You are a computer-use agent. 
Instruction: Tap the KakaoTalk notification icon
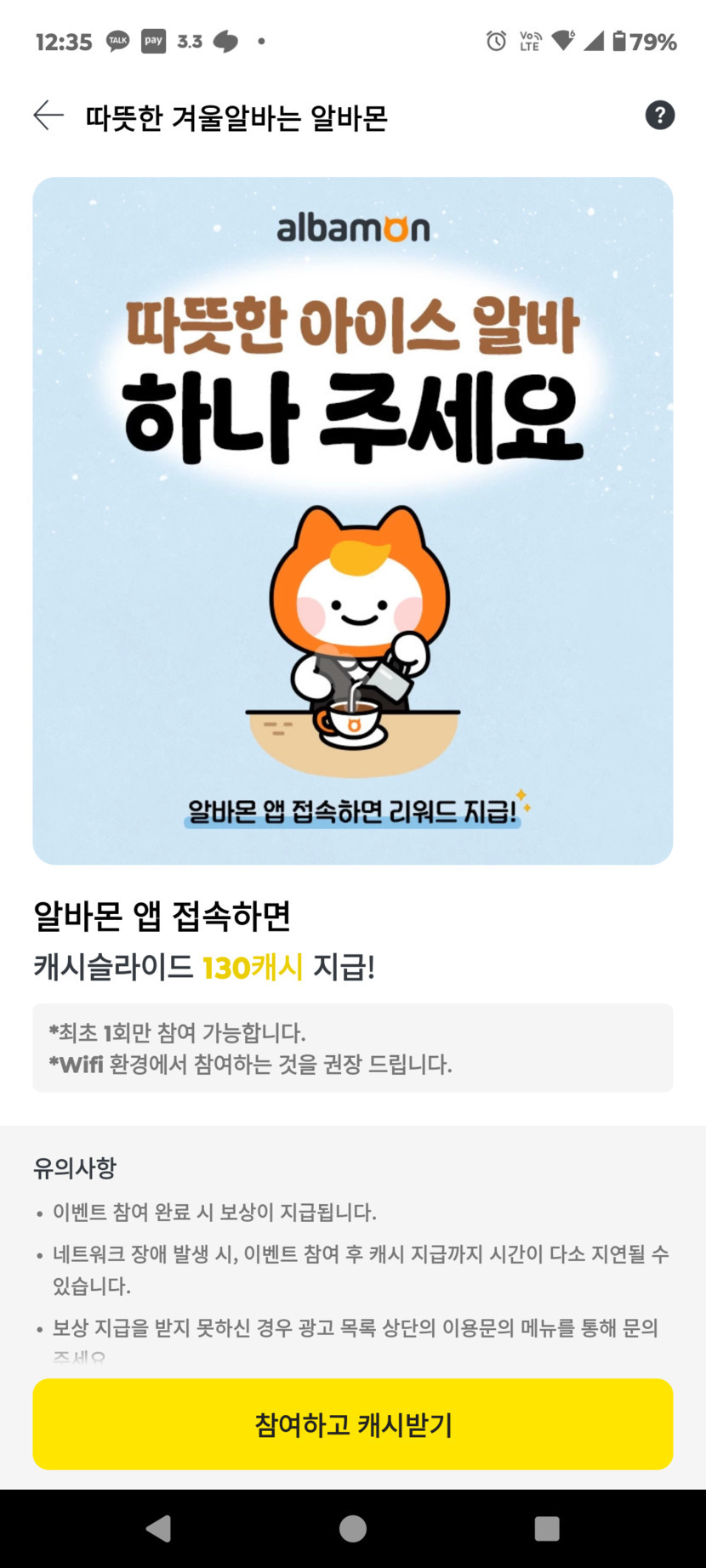[x=117, y=41]
